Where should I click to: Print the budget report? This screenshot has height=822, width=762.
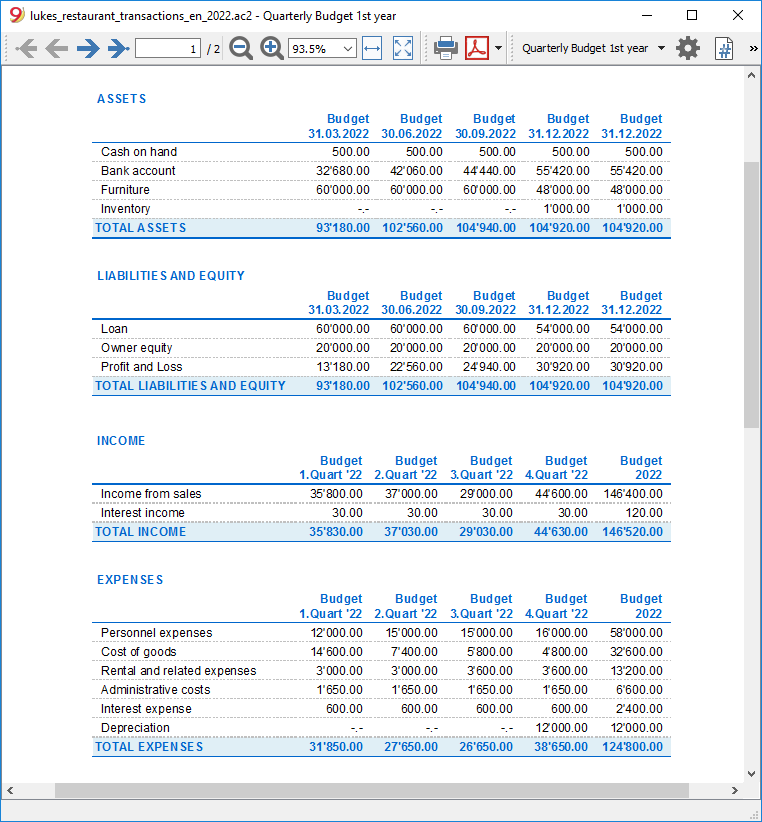tap(446, 48)
